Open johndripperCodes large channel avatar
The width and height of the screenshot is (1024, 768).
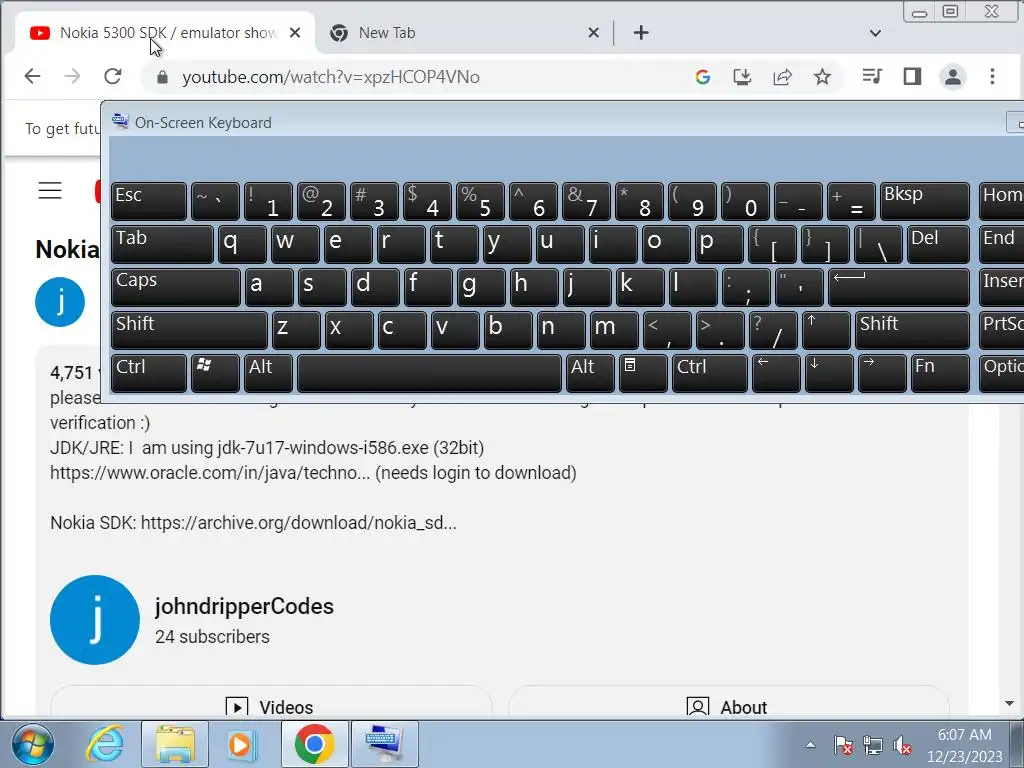95,620
